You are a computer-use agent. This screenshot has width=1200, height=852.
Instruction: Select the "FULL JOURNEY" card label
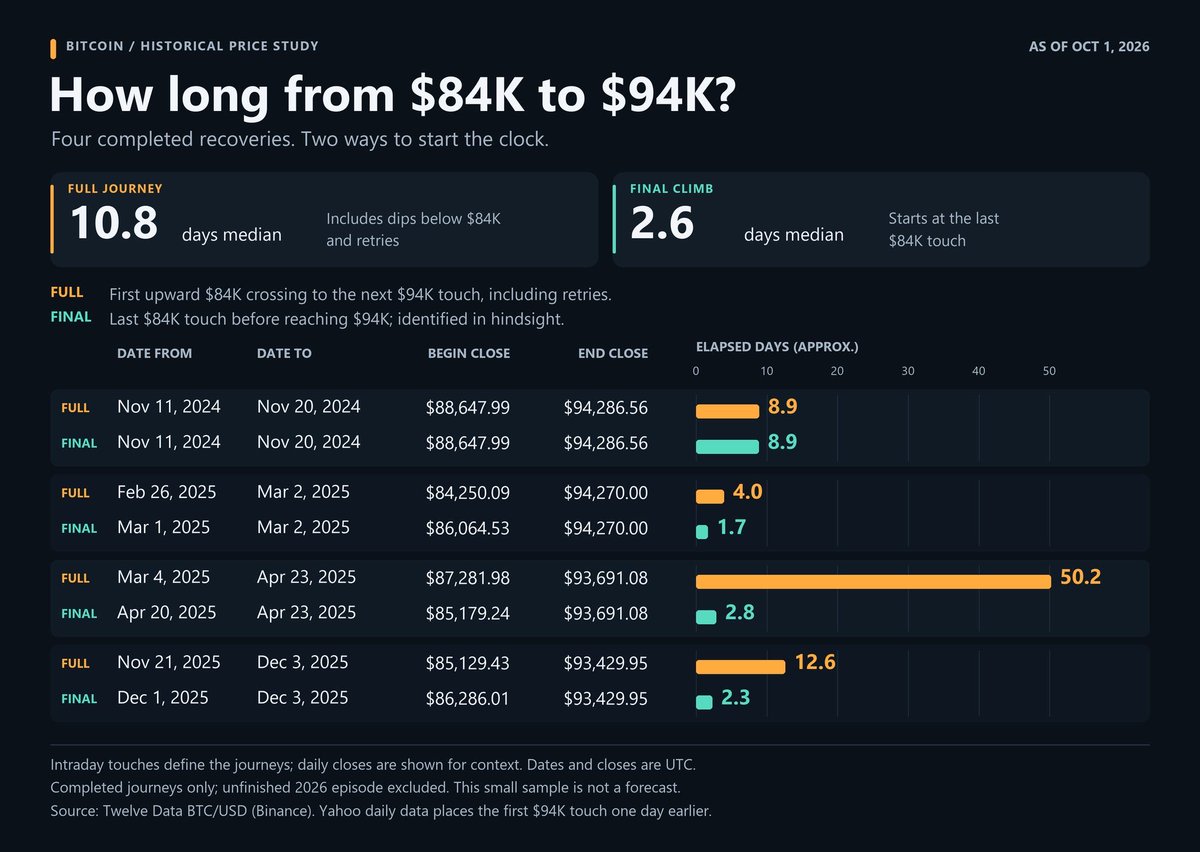point(115,188)
